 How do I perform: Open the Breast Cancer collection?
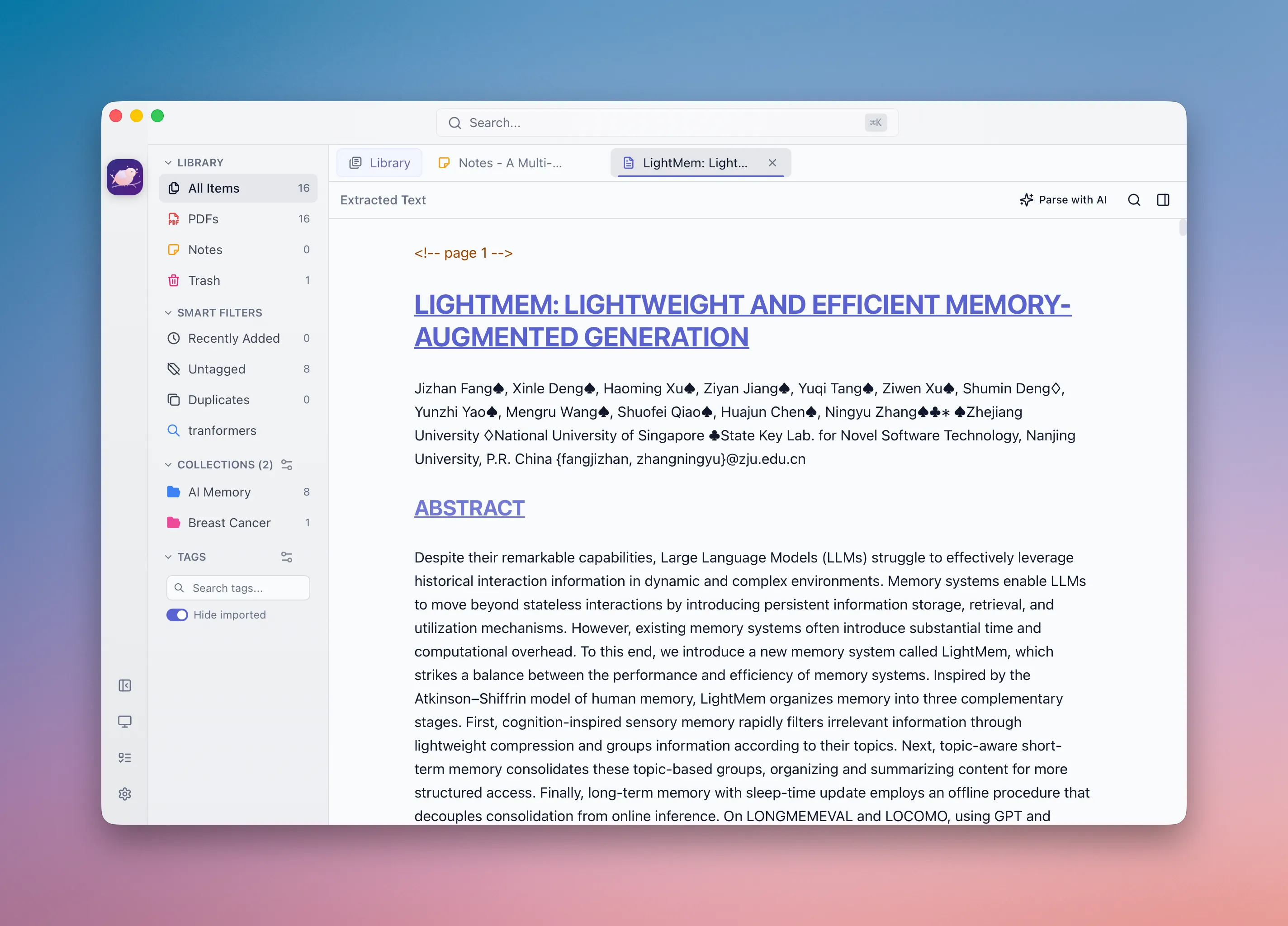point(238,522)
